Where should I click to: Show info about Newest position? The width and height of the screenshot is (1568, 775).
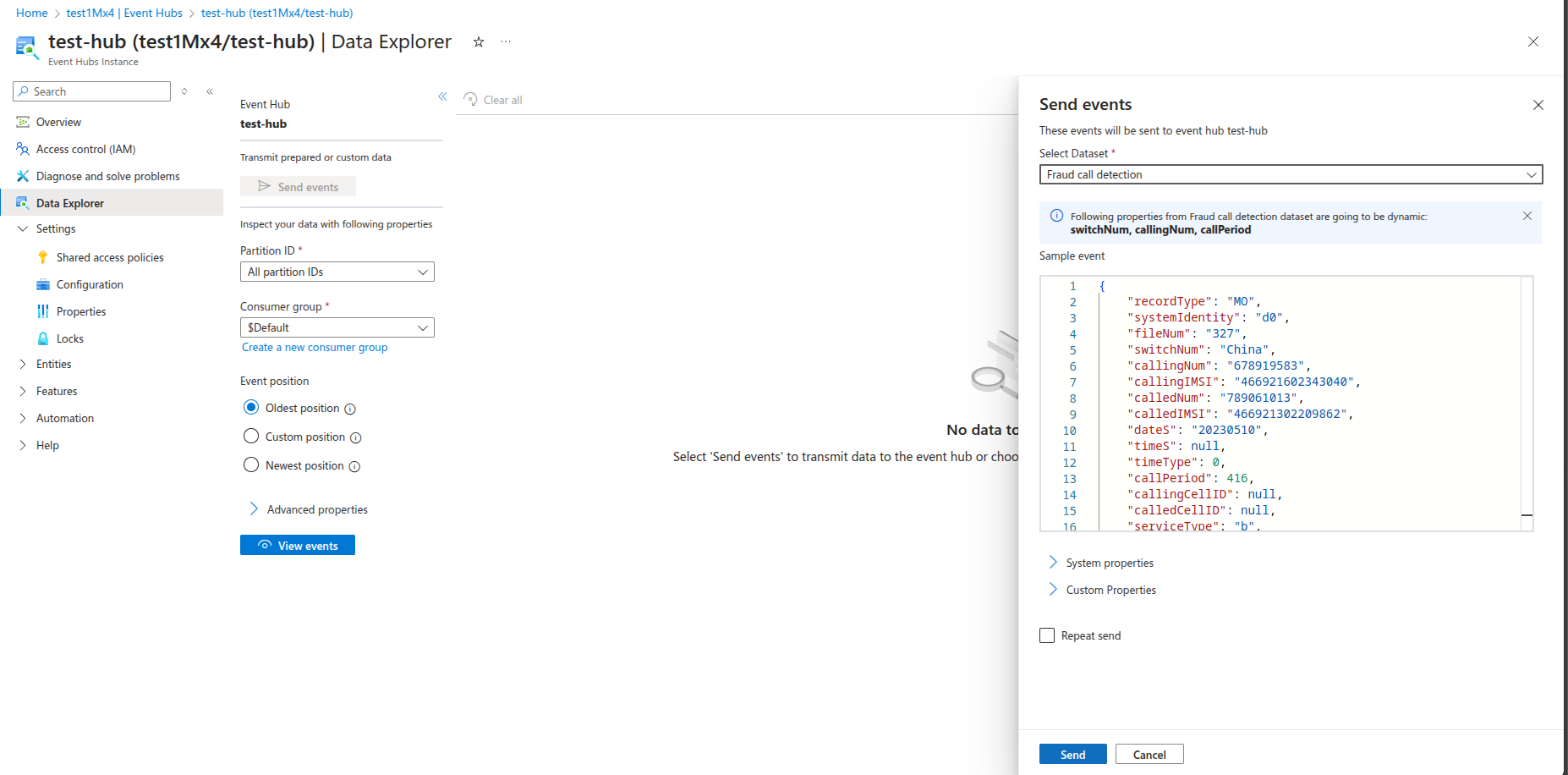(354, 467)
